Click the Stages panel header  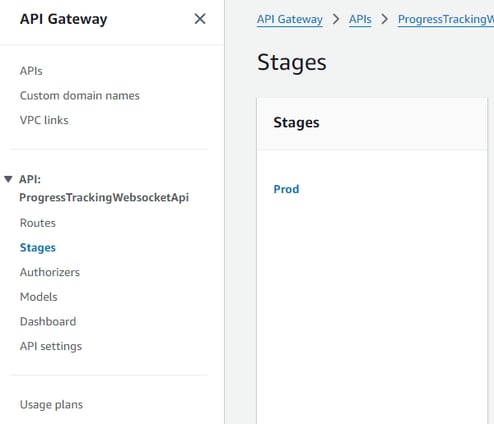coord(296,123)
